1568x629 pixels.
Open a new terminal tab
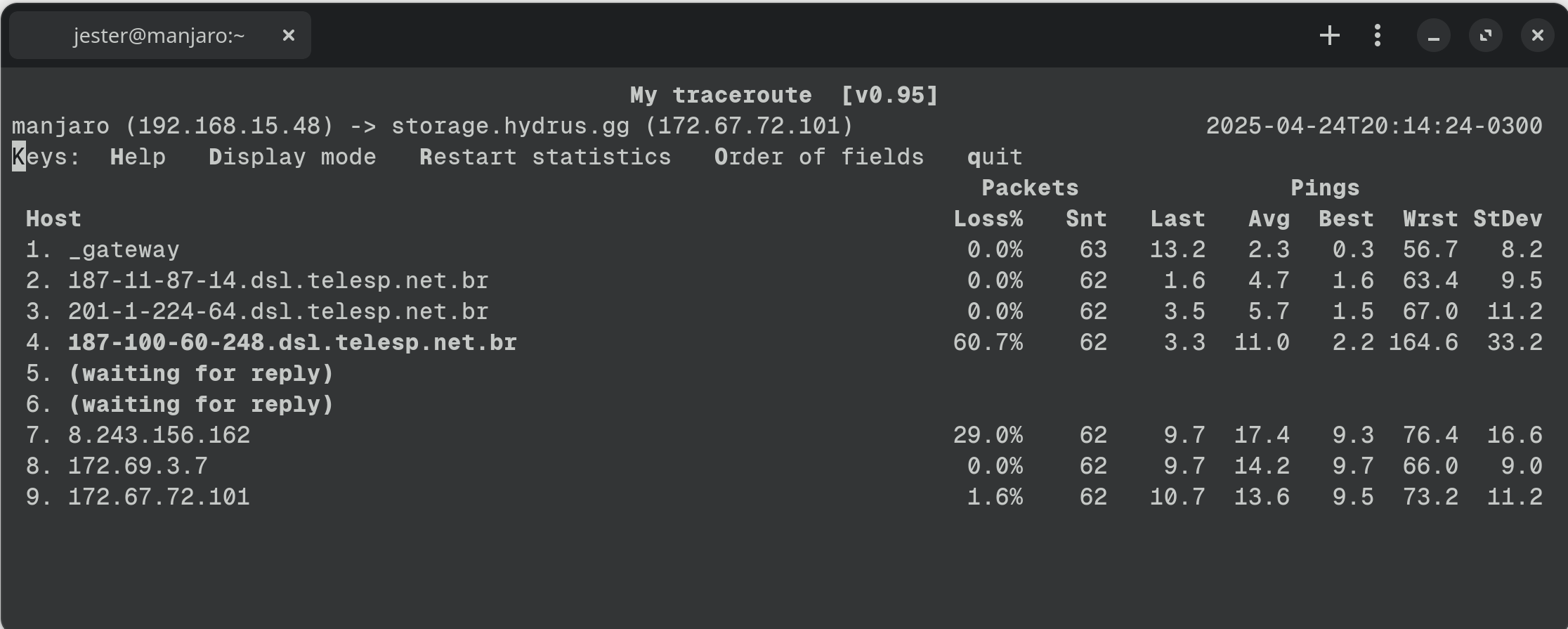1329,36
